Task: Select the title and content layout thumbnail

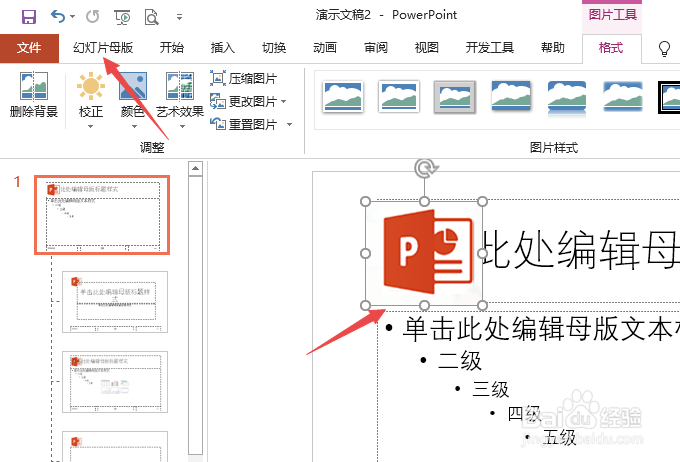Action: [x=115, y=382]
